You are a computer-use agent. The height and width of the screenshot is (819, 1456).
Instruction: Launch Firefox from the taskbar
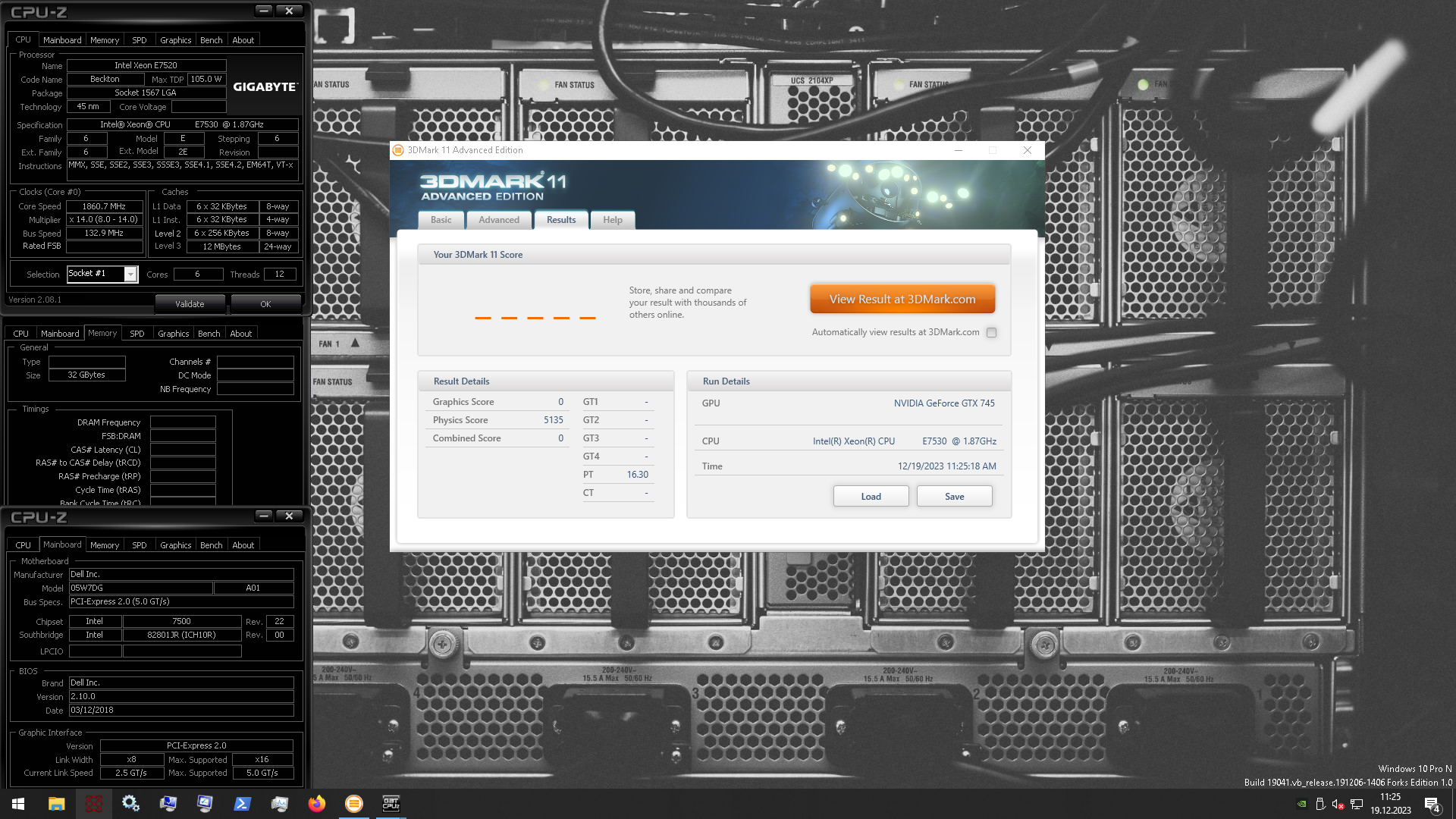coord(316,804)
